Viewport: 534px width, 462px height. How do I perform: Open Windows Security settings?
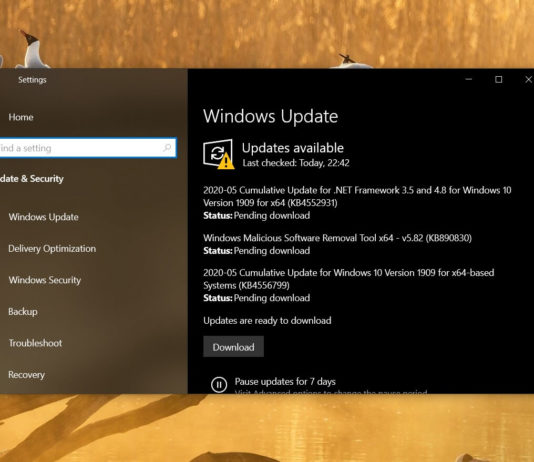click(45, 280)
